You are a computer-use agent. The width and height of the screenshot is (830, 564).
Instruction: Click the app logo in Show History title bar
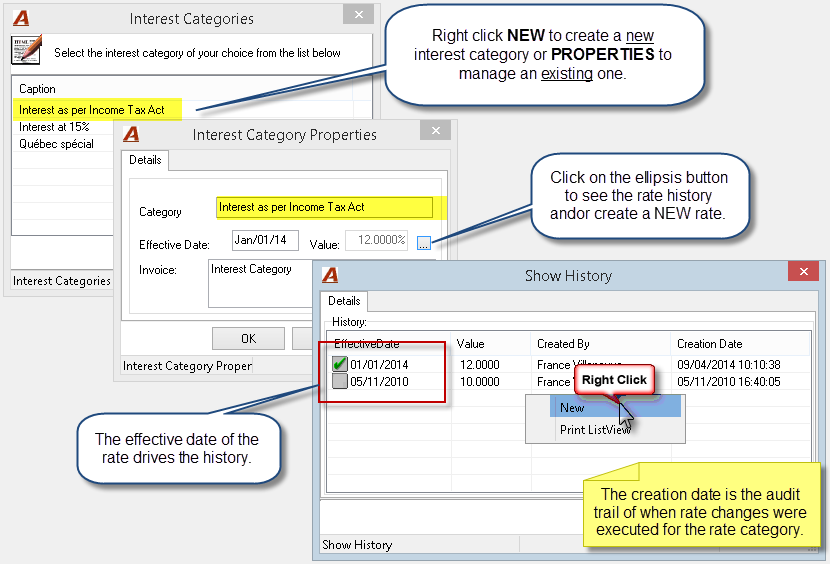tap(330, 275)
